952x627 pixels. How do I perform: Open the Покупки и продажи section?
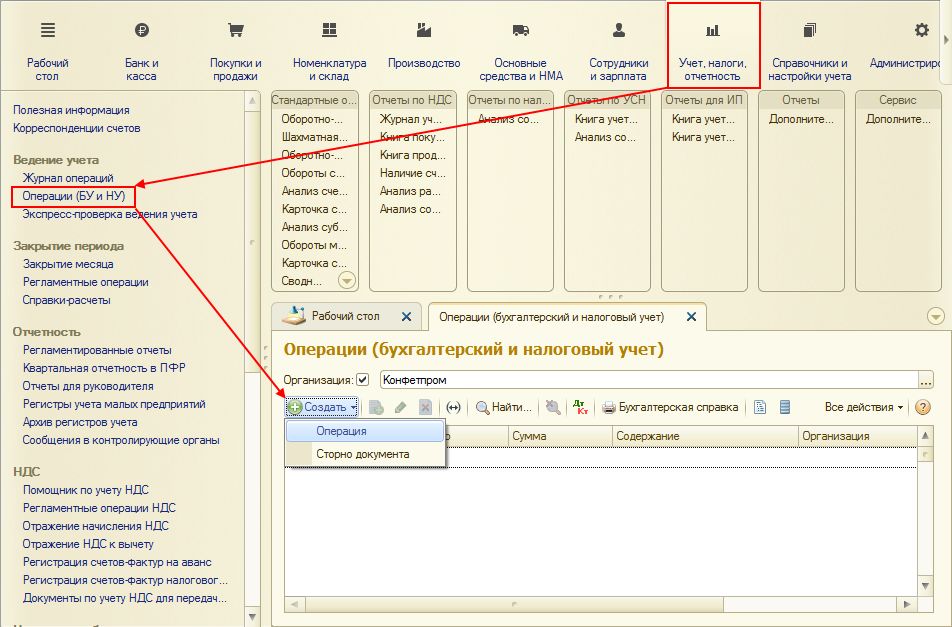coord(236,51)
